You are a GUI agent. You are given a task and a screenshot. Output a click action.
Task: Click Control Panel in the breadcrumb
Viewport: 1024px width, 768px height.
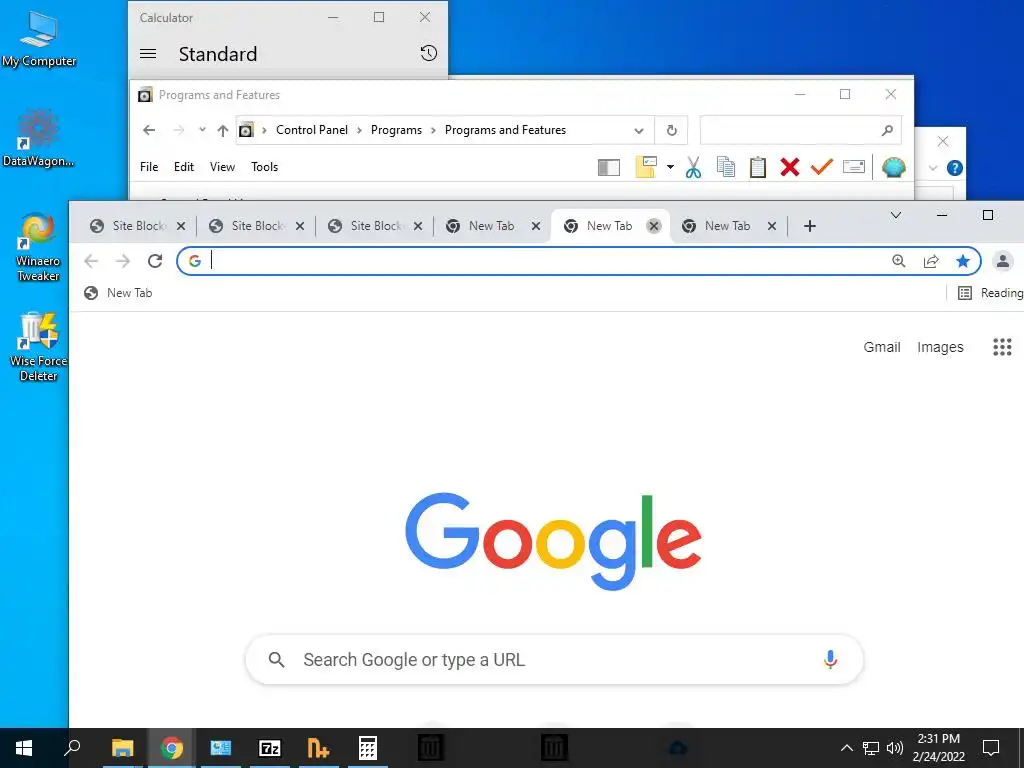[312, 130]
